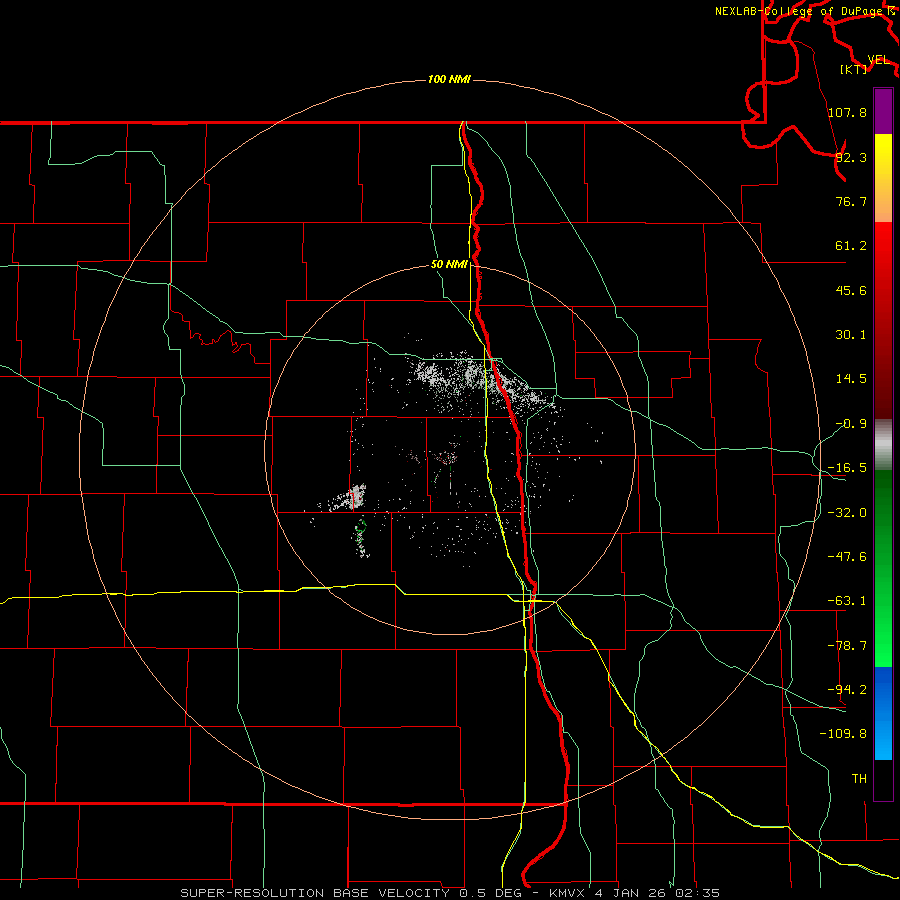Screen dimensions: 900x900
Task: Click the 100 NMI range ring label
Action: (x=449, y=79)
